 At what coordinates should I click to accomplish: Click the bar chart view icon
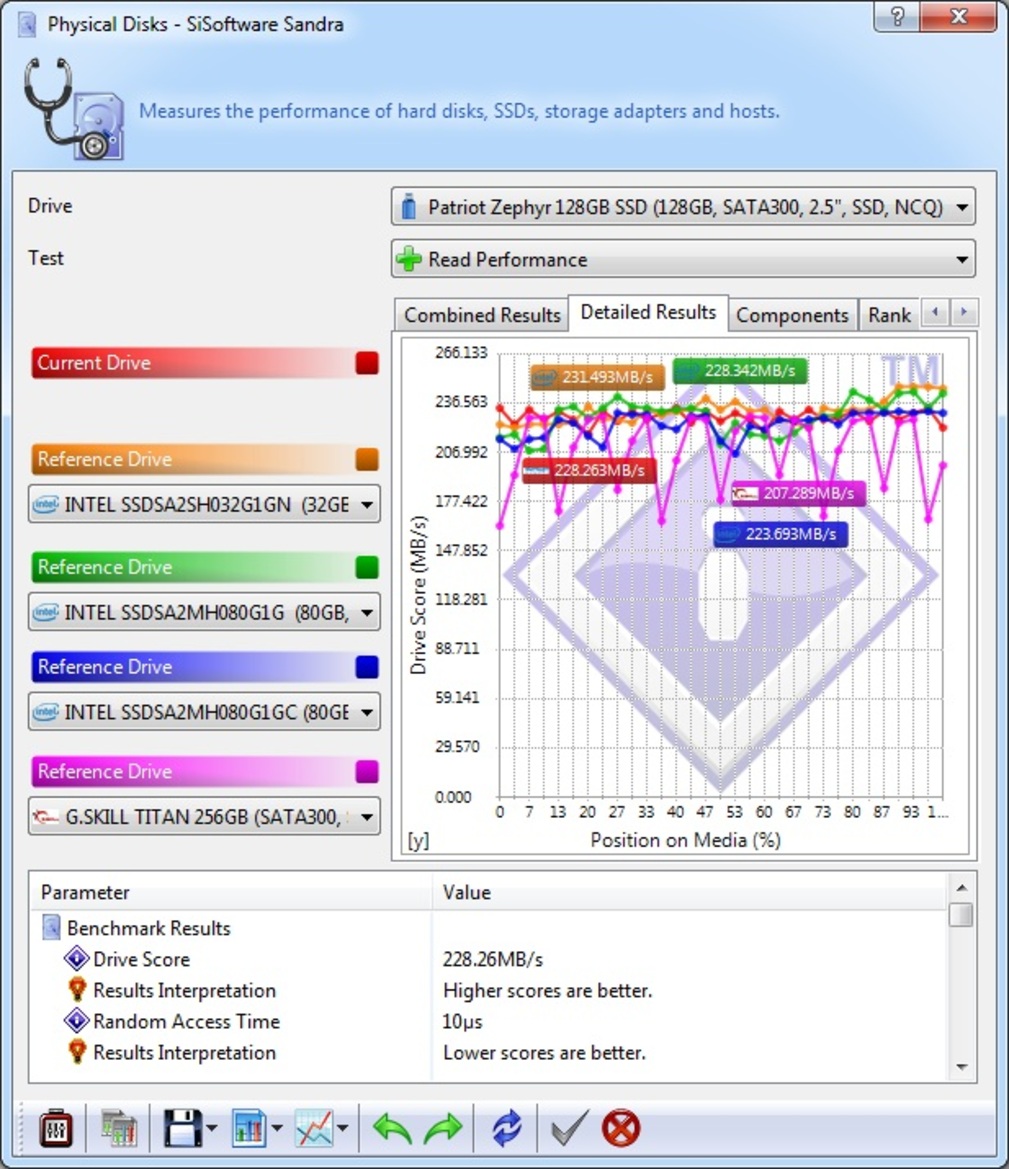[x=248, y=1128]
